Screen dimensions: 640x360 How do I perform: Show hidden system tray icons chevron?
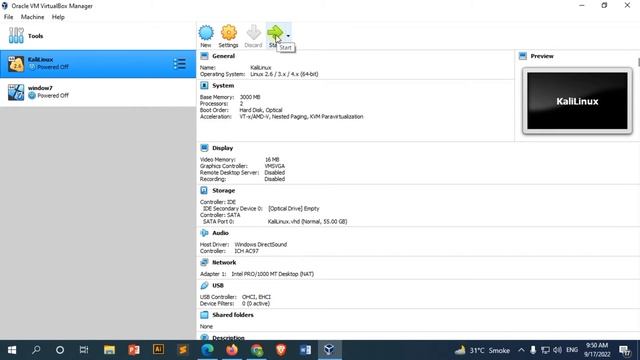pyautogui.click(x=521, y=350)
